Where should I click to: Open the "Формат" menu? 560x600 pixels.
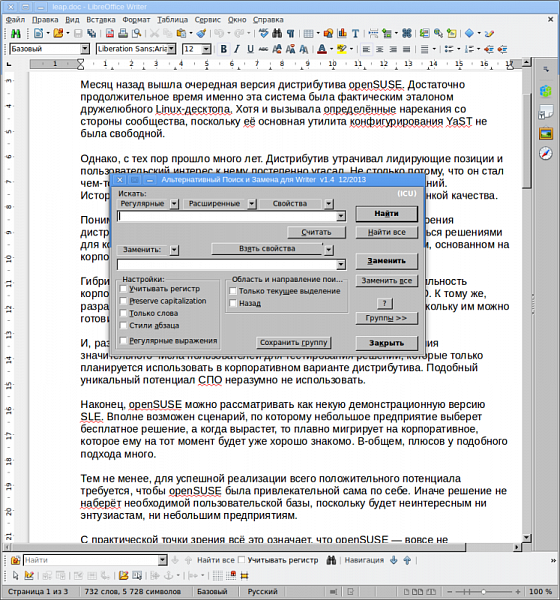(136, 20)
